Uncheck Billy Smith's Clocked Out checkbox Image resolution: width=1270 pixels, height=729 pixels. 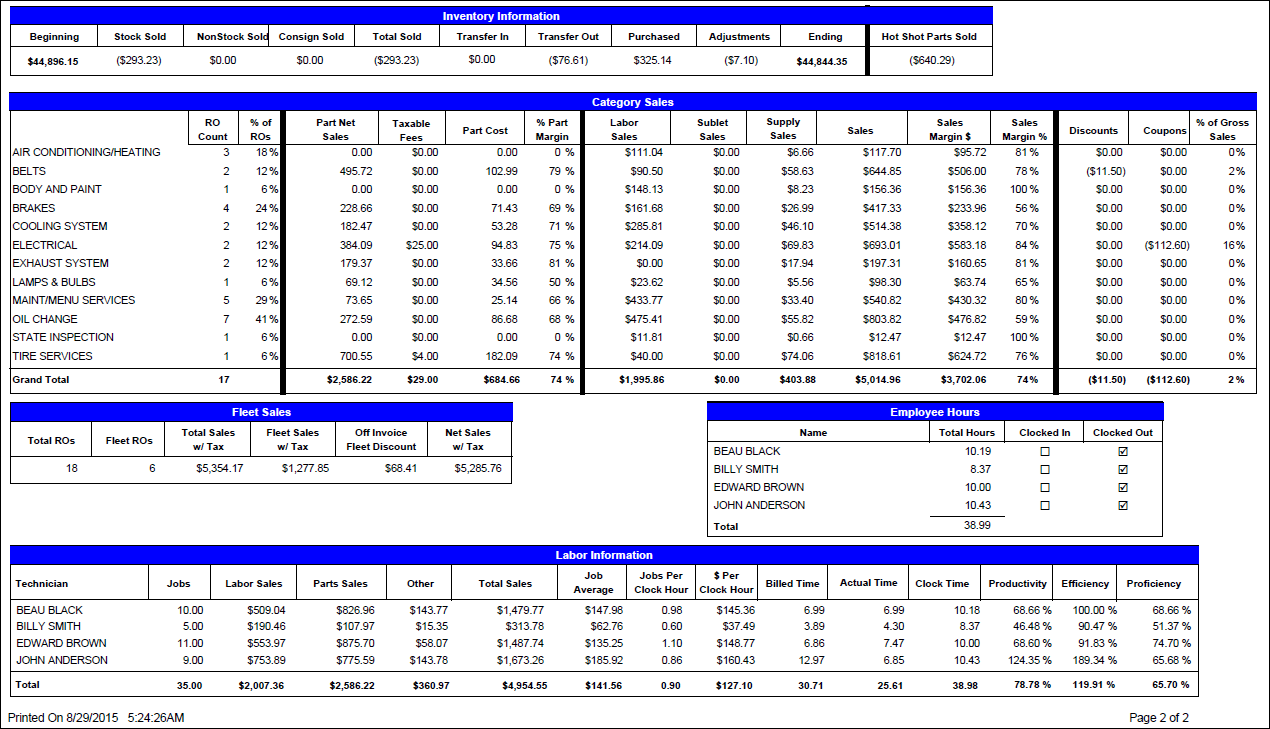(x=1121, y=469)
